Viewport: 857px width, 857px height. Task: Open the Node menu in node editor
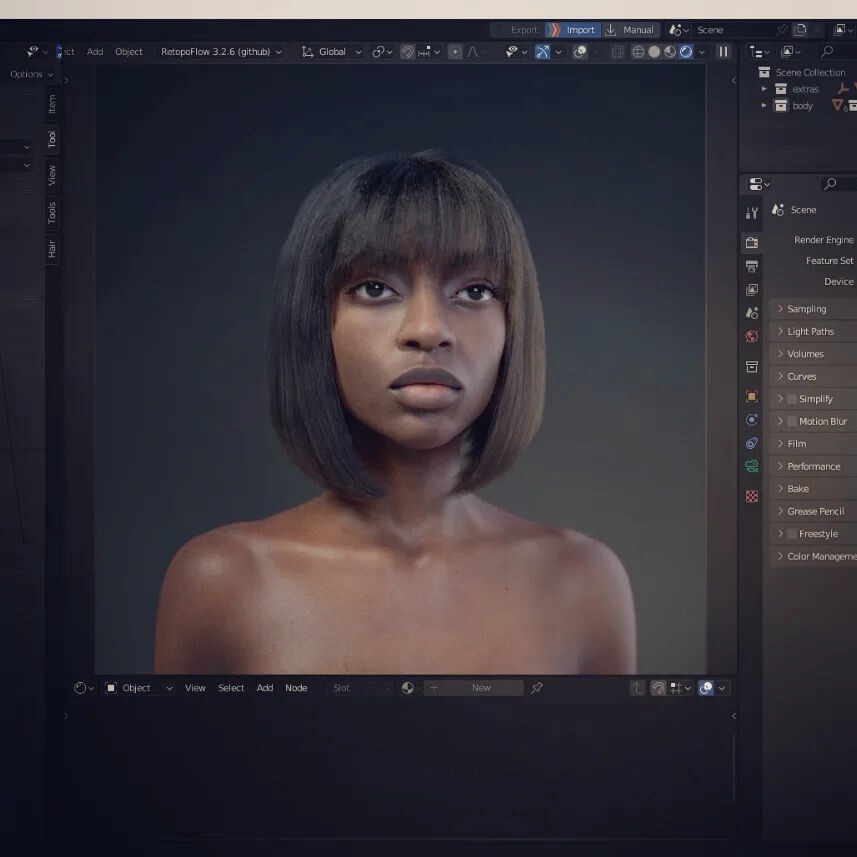tap(296, 688)
